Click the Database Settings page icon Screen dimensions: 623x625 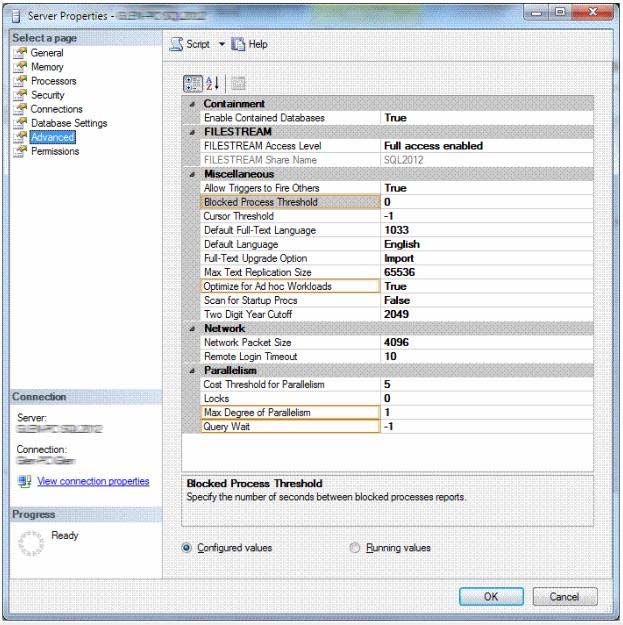click(20, 123)
